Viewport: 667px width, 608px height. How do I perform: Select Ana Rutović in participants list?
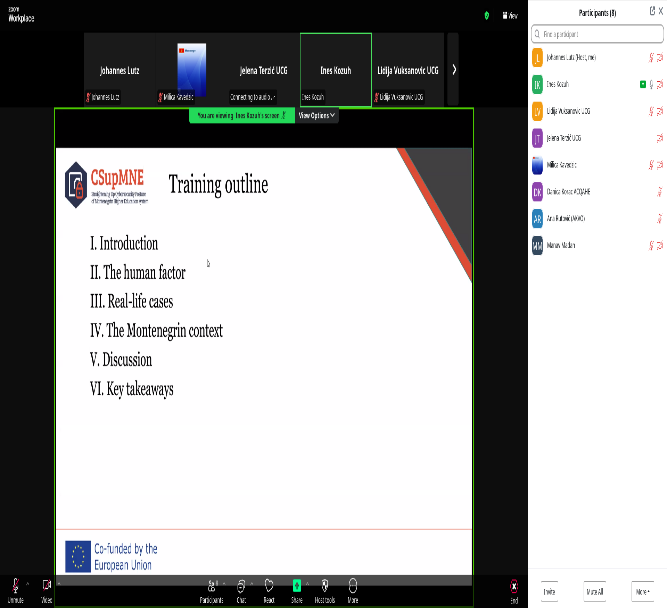597,218
